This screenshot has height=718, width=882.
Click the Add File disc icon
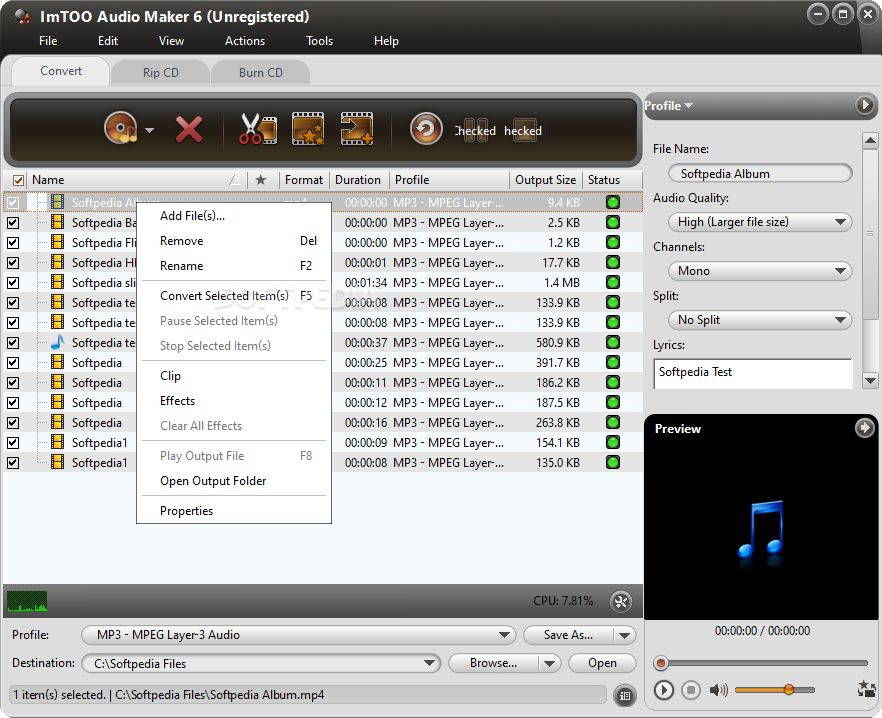pos(120,128)
